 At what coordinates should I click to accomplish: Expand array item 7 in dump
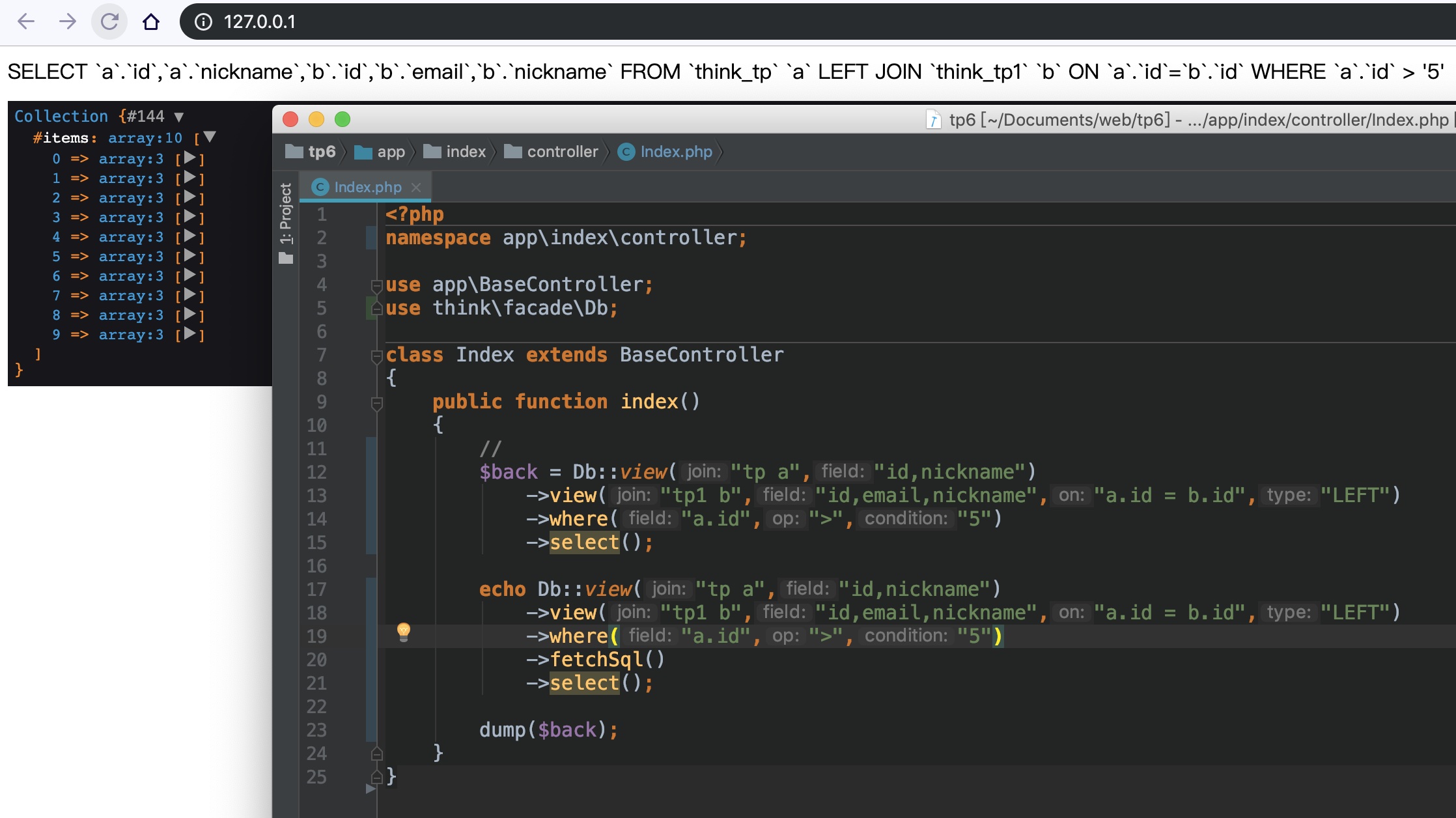(189, 294)
